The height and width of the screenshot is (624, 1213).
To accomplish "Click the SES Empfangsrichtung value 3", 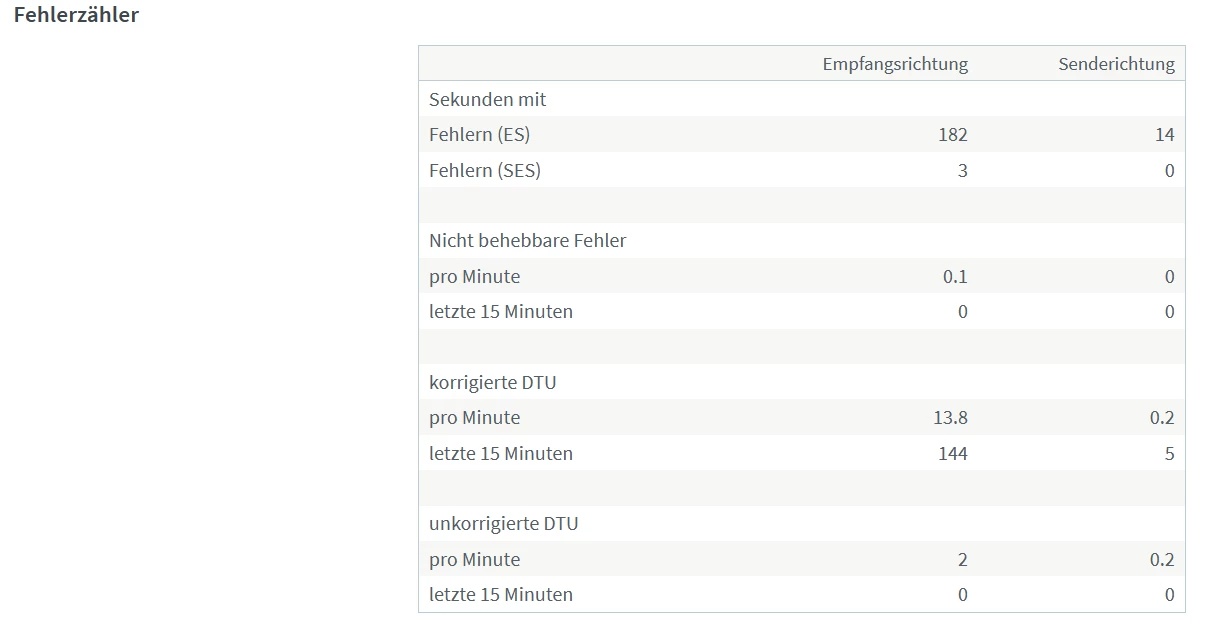I will tap(962, 170).
